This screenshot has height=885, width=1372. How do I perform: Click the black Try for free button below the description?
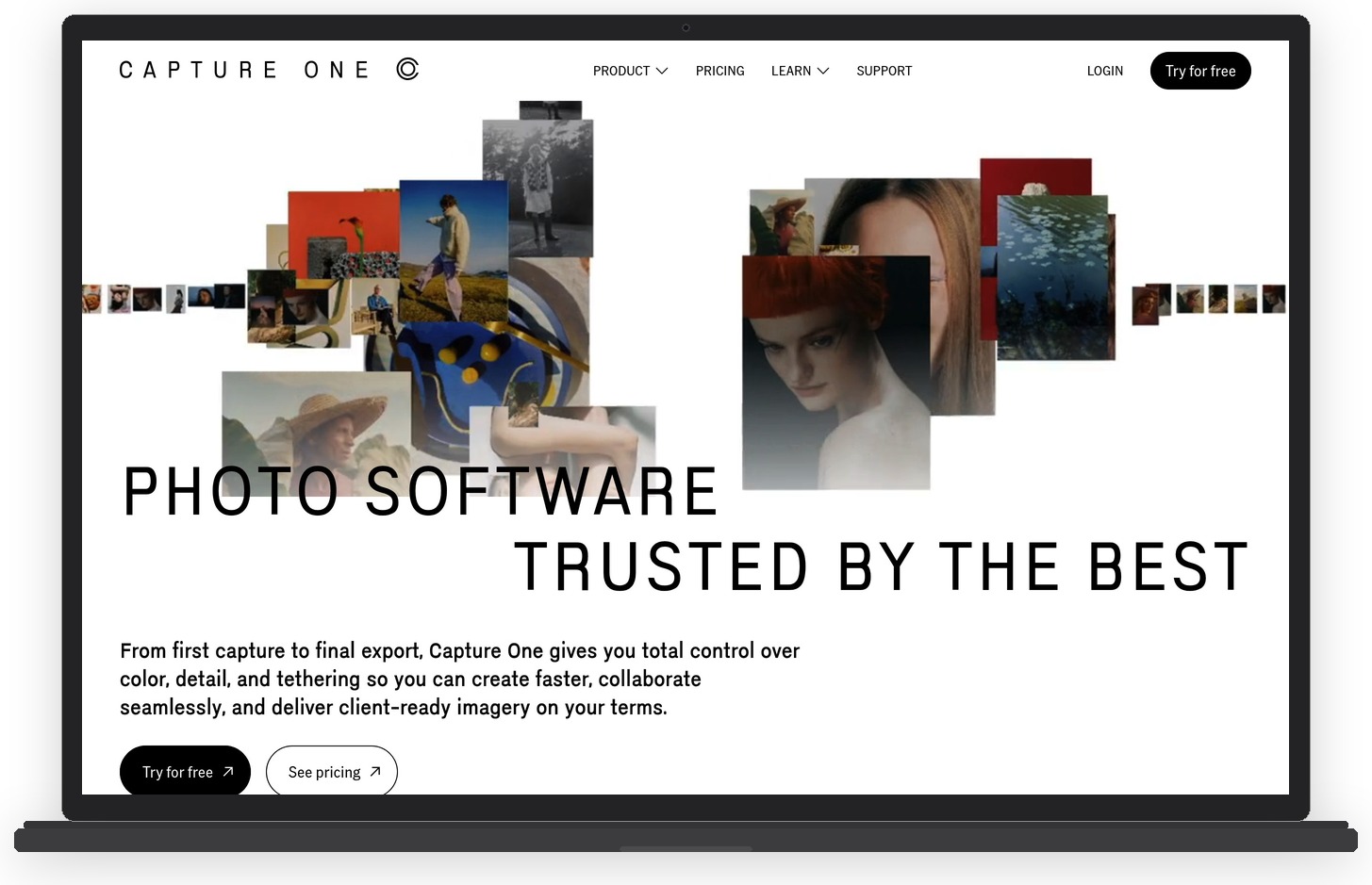pos(185,771)
